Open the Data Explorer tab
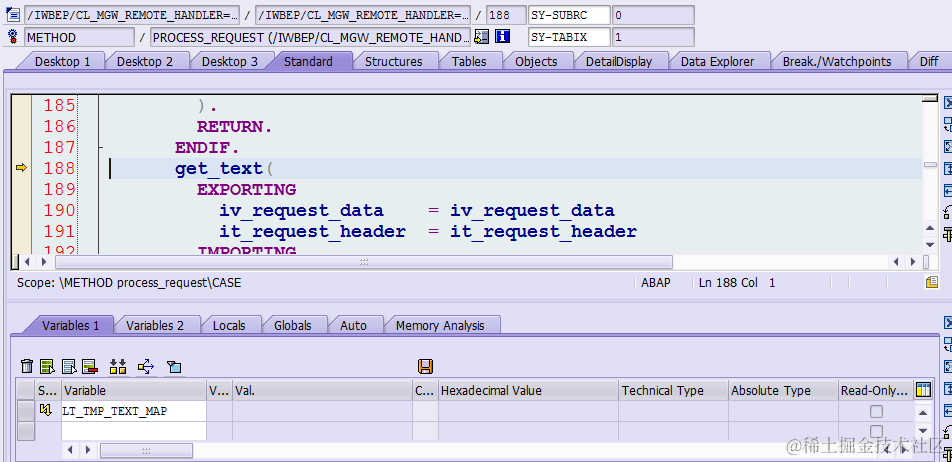 (x=717, y=61)
